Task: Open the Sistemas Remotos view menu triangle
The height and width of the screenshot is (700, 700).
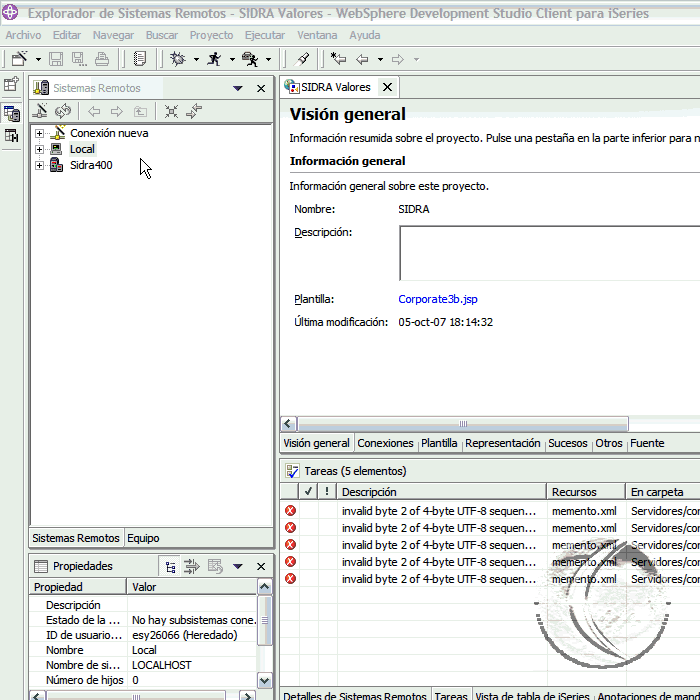Action: 238,88
